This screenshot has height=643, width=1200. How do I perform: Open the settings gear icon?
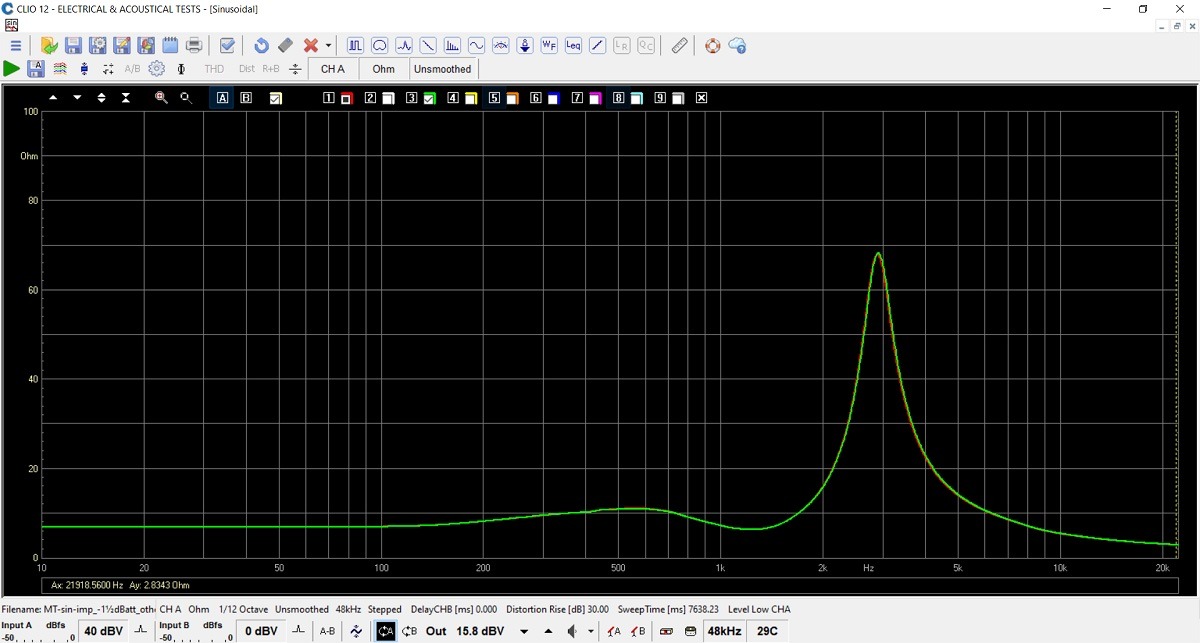click(157, 69)
